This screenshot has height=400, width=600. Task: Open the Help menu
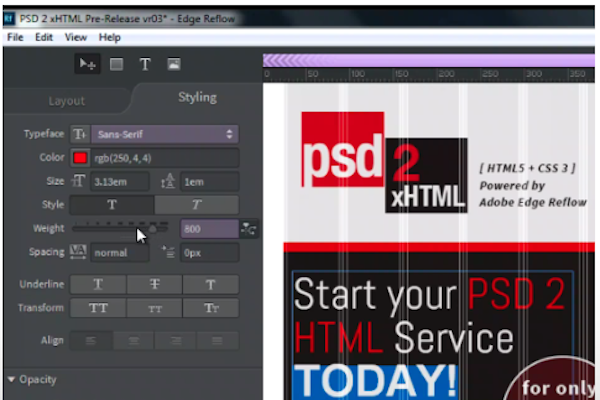[x=109, y=37]
